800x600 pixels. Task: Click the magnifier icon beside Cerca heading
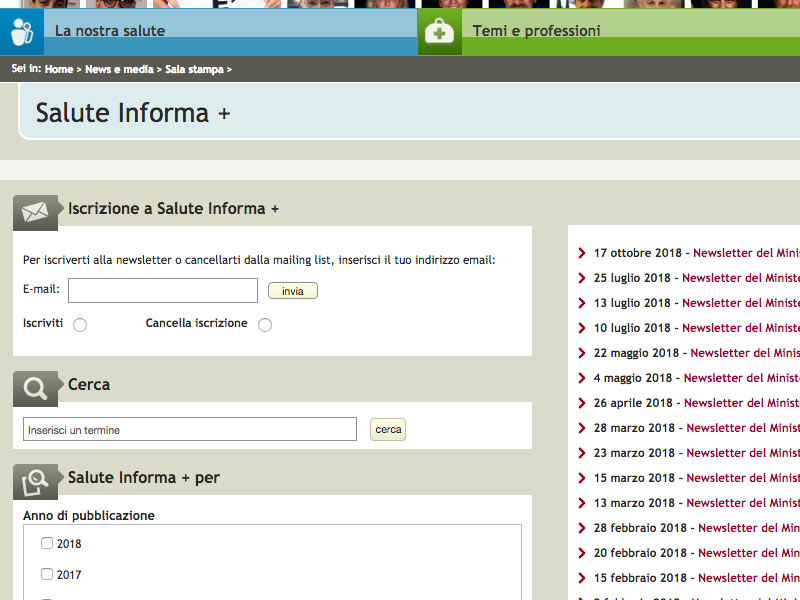35,389
